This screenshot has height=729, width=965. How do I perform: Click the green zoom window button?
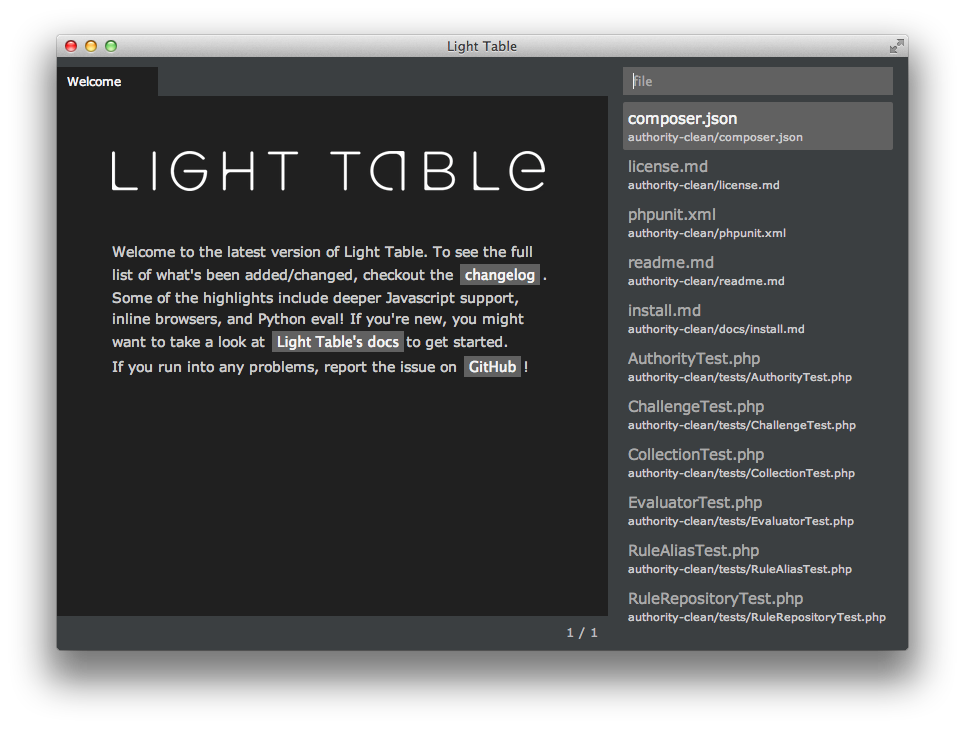click(x=111, y=46)
